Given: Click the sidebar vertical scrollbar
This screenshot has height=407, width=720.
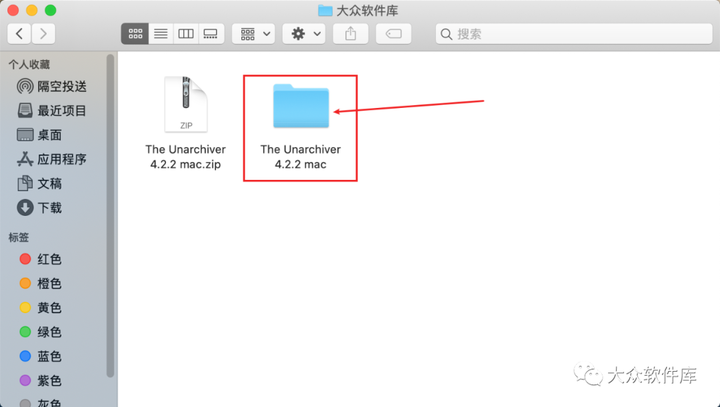Looking at the screenshot, I should tap(110, 216).
